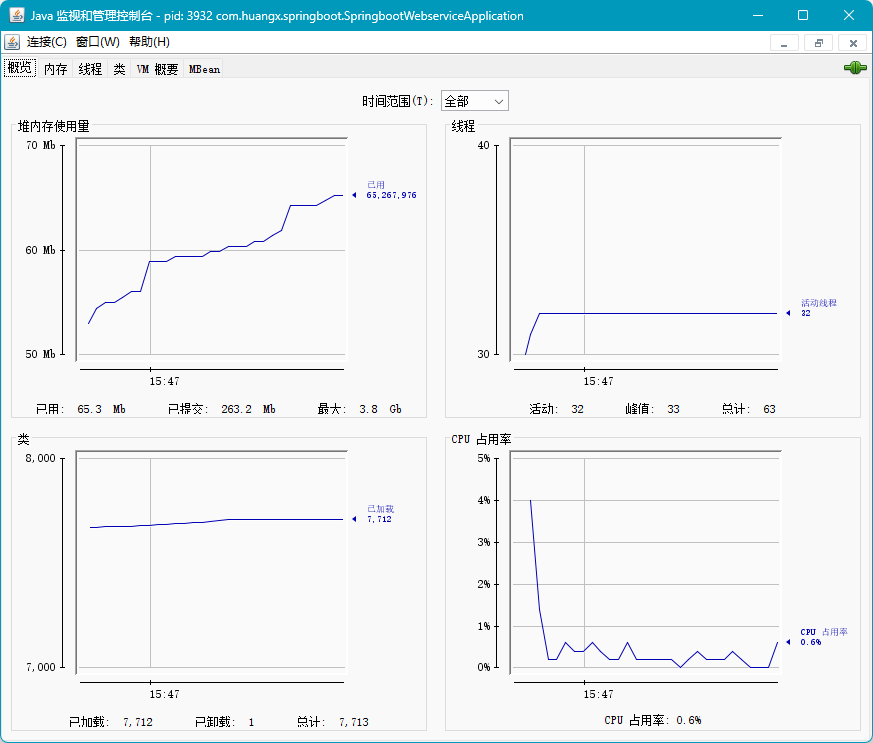This screenshot has height=743, width=873.
Task: Open the 连接(C) menu
Action: pos(47,42)
